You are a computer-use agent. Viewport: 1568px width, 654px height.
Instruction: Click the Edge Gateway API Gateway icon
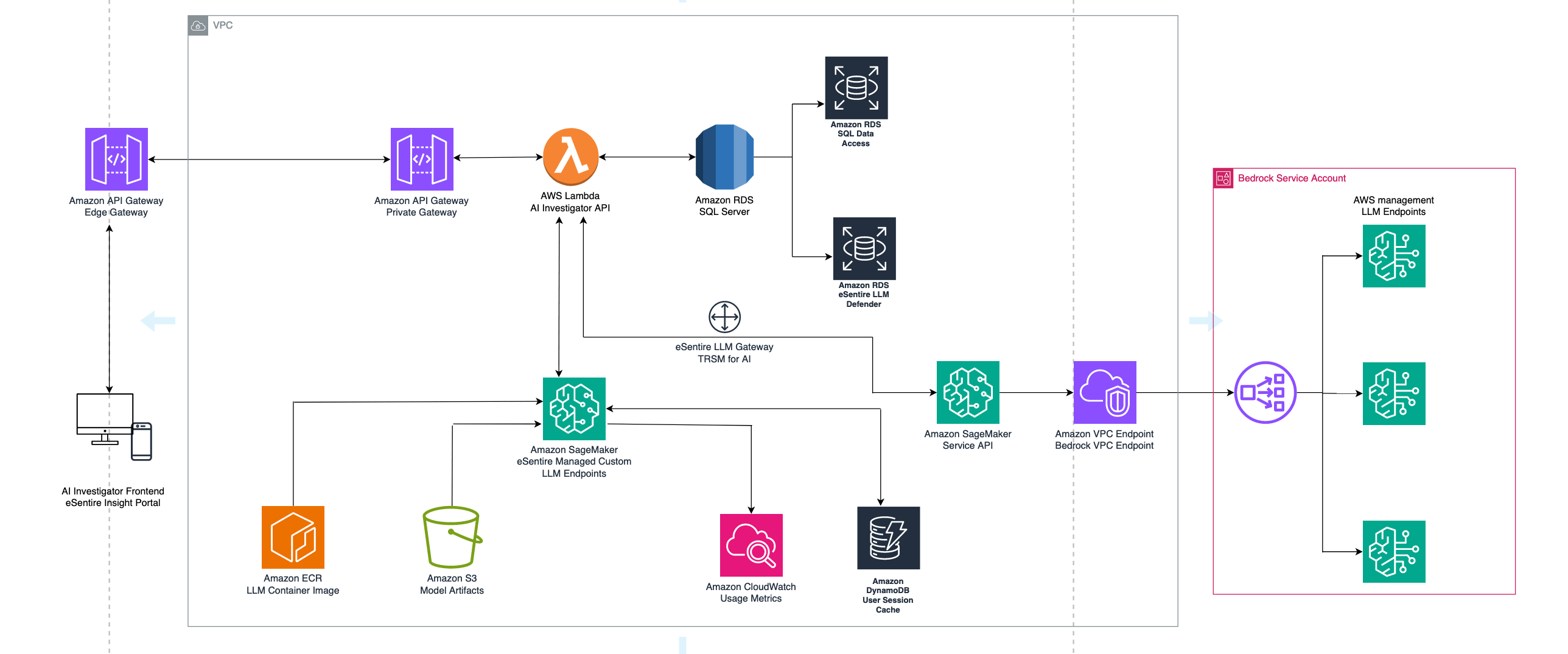coord(116,159)
